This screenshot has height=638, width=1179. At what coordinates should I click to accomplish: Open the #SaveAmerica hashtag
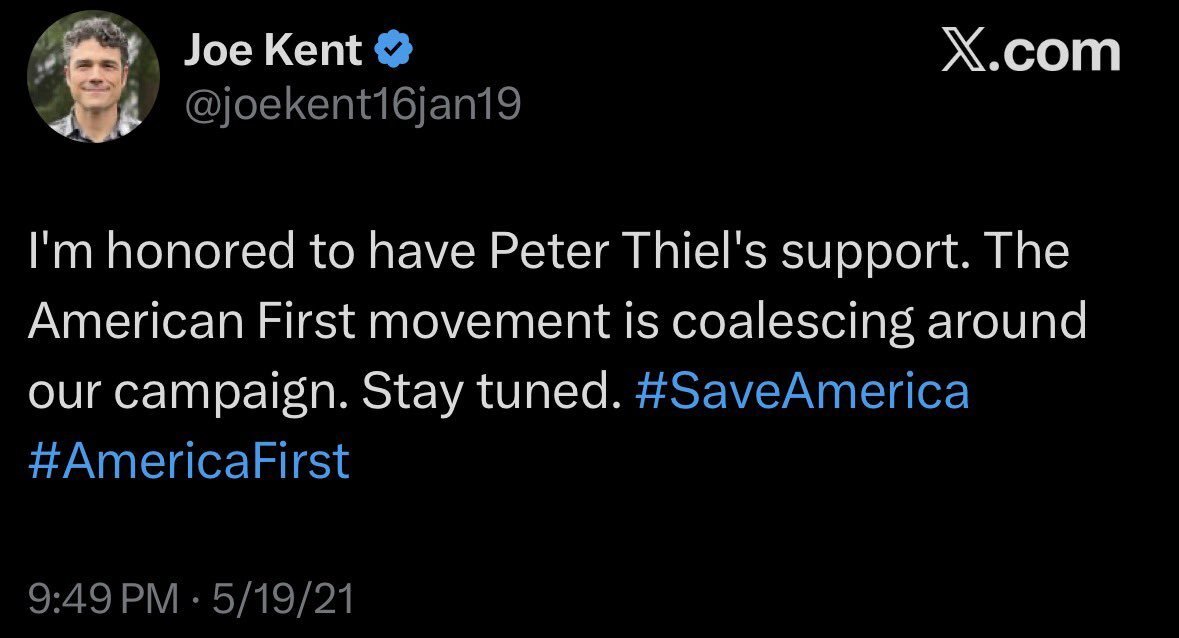click(802, 392)
